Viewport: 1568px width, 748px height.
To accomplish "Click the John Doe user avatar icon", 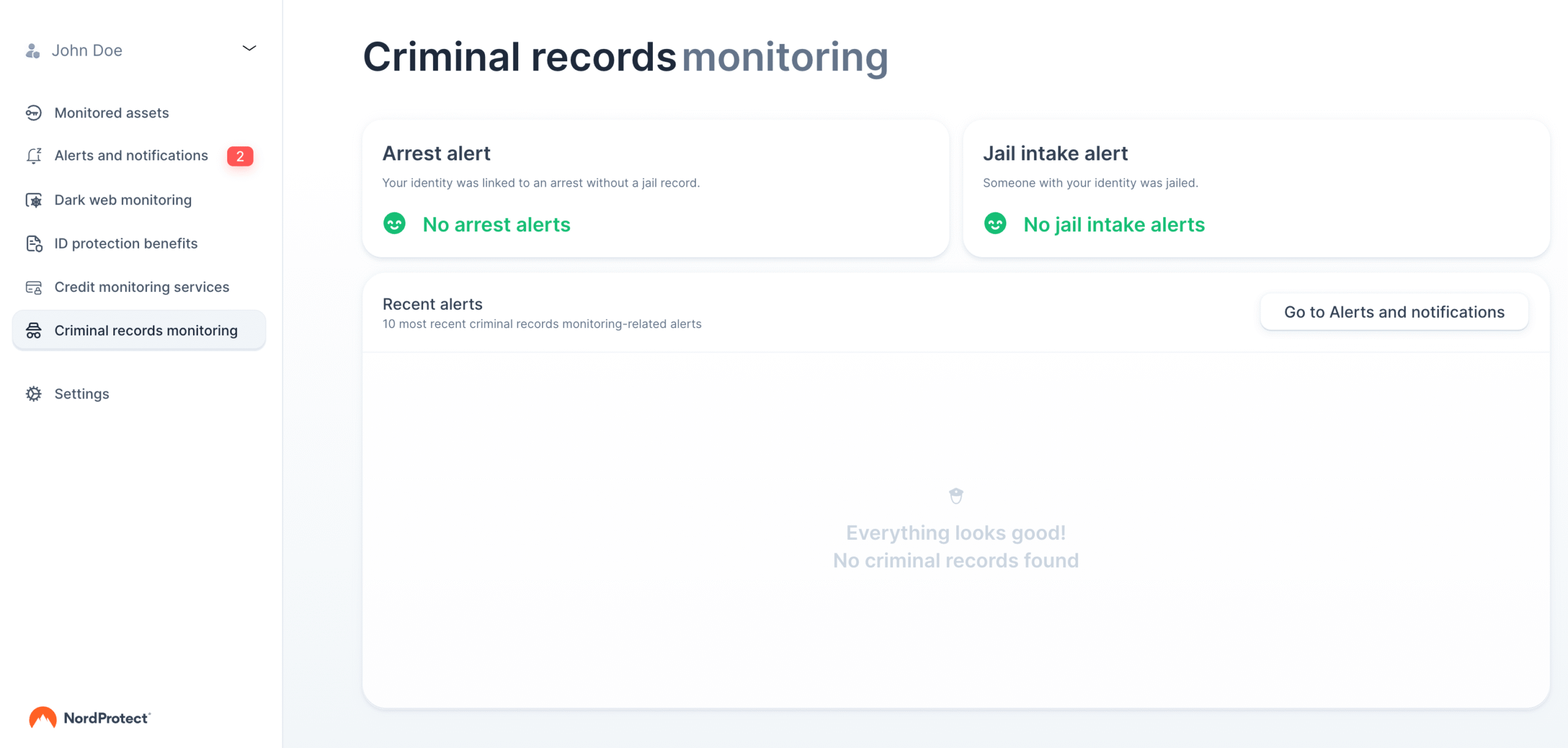I will click(32, 51).
